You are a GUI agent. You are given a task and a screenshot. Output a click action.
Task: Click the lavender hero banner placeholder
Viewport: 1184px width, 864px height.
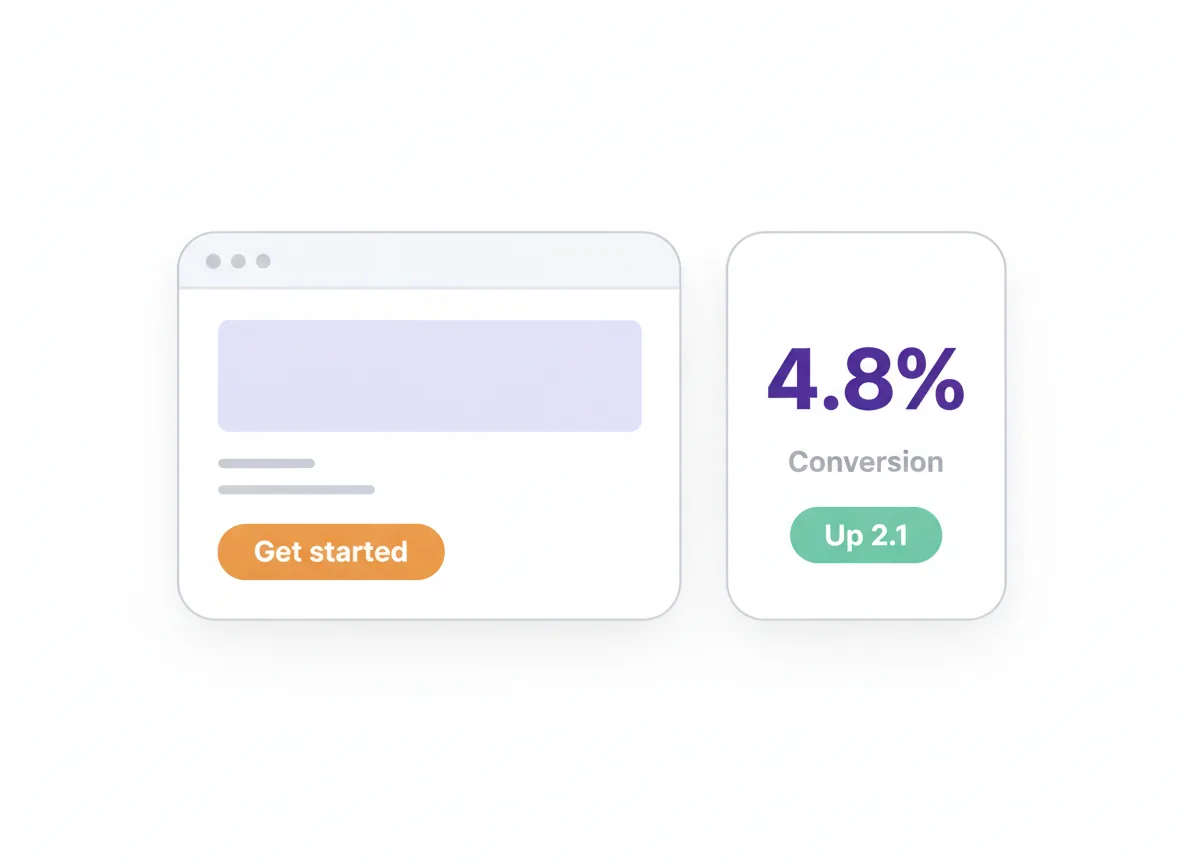pyautogui.click(x=430, y=376)
